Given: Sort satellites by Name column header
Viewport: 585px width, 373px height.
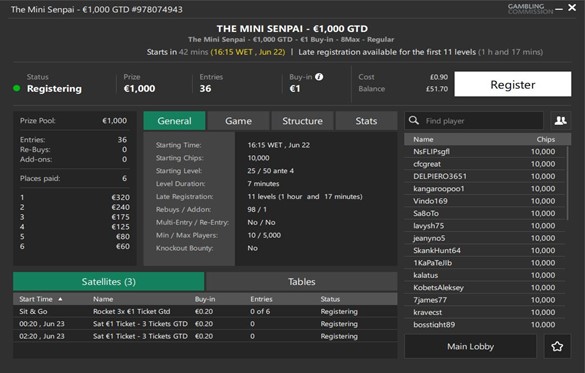Looking at the screenshot, I should 103,299.
